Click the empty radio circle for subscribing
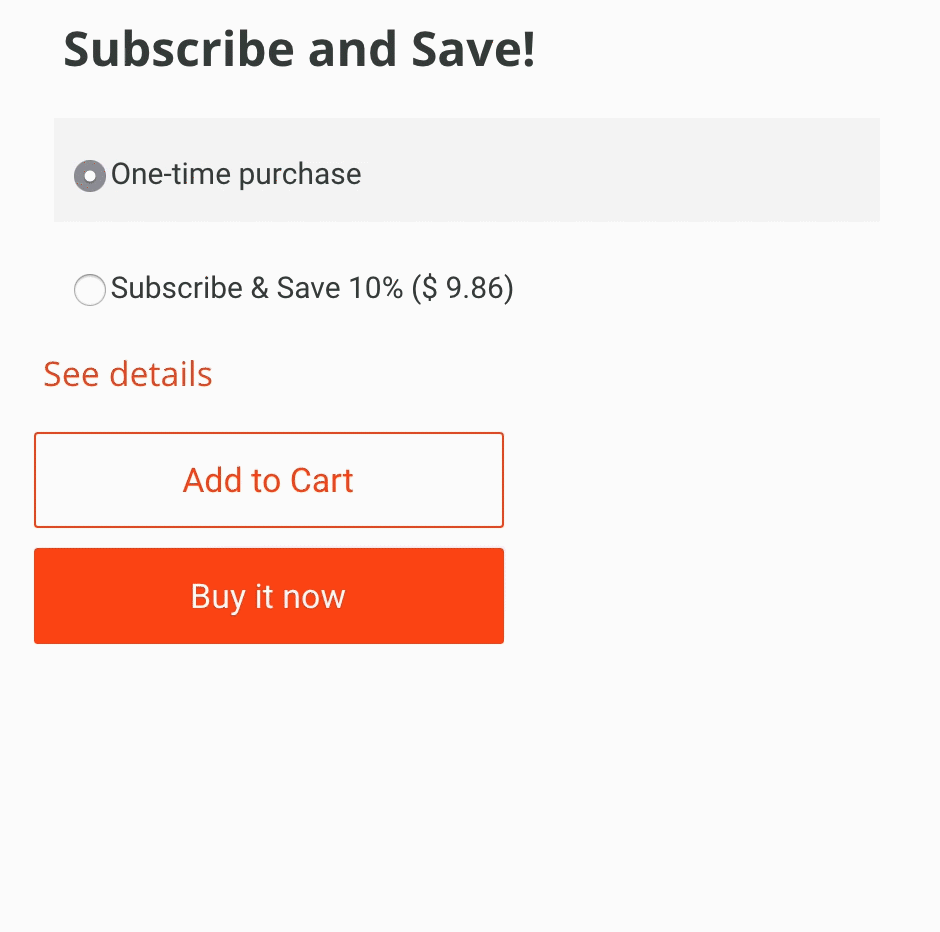 click(90, 290)
